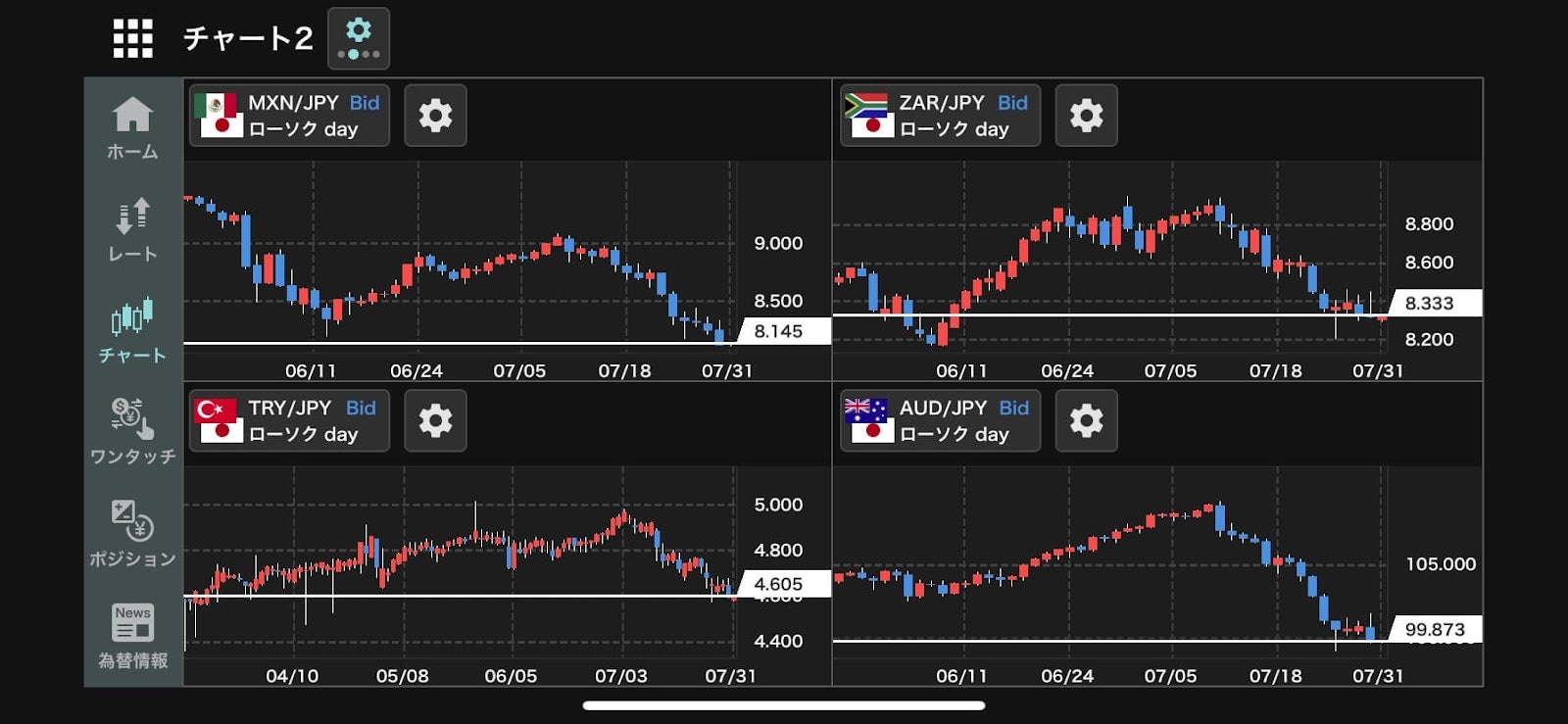This screenshot has width=1568, height=724.
Task: Tap the home indicator bar at bottom
Action: [x=784, y=705]
